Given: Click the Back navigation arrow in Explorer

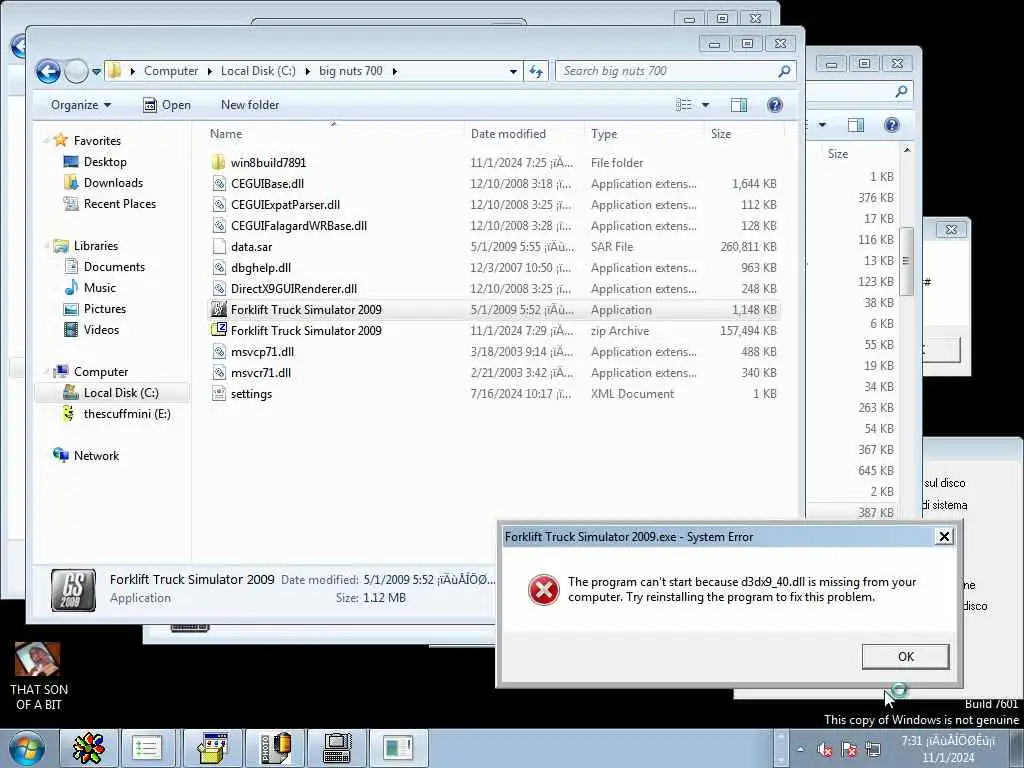Looking at the screenshot, I should click(x=48, y=71).
